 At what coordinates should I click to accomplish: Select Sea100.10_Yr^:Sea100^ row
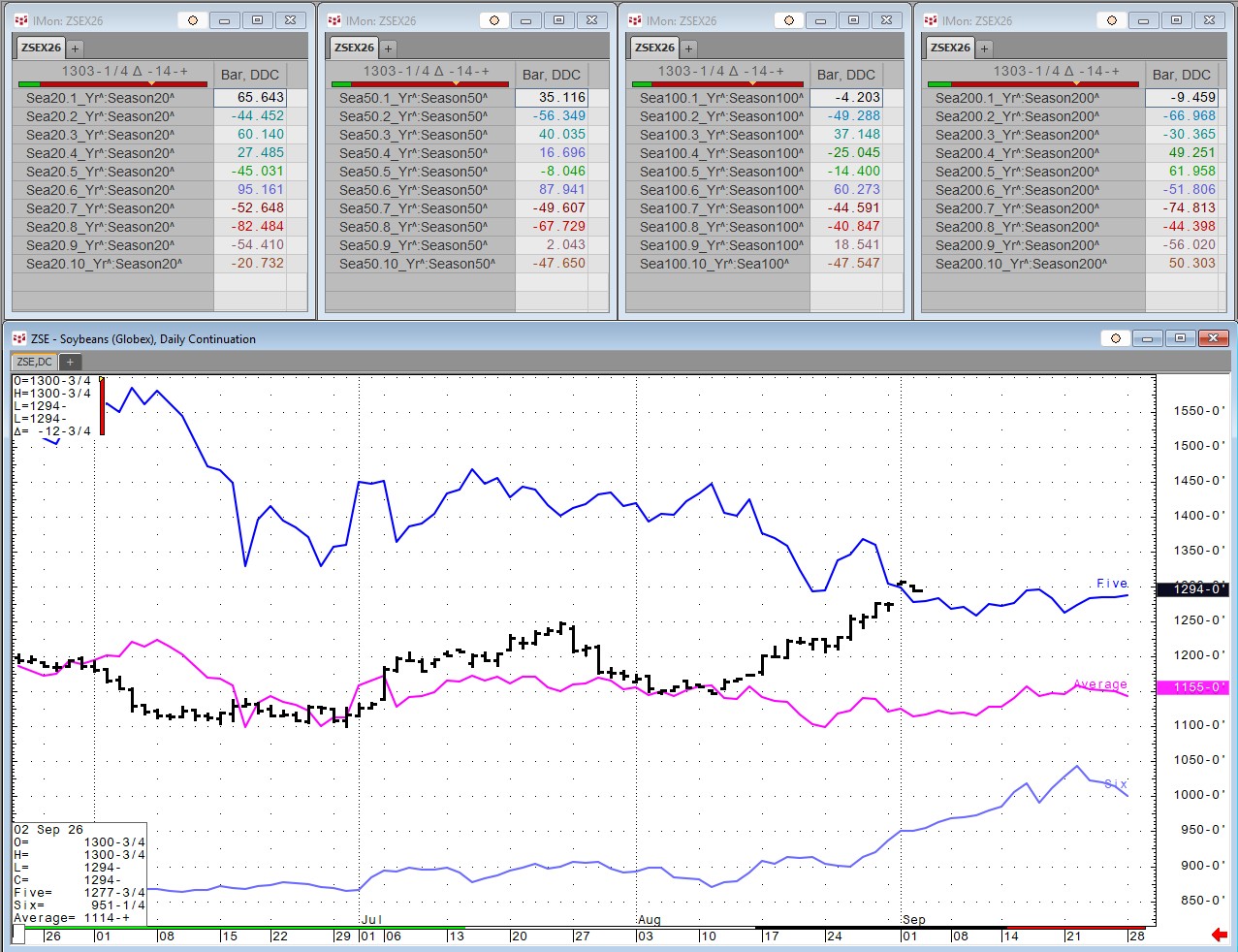click(719, 264)
